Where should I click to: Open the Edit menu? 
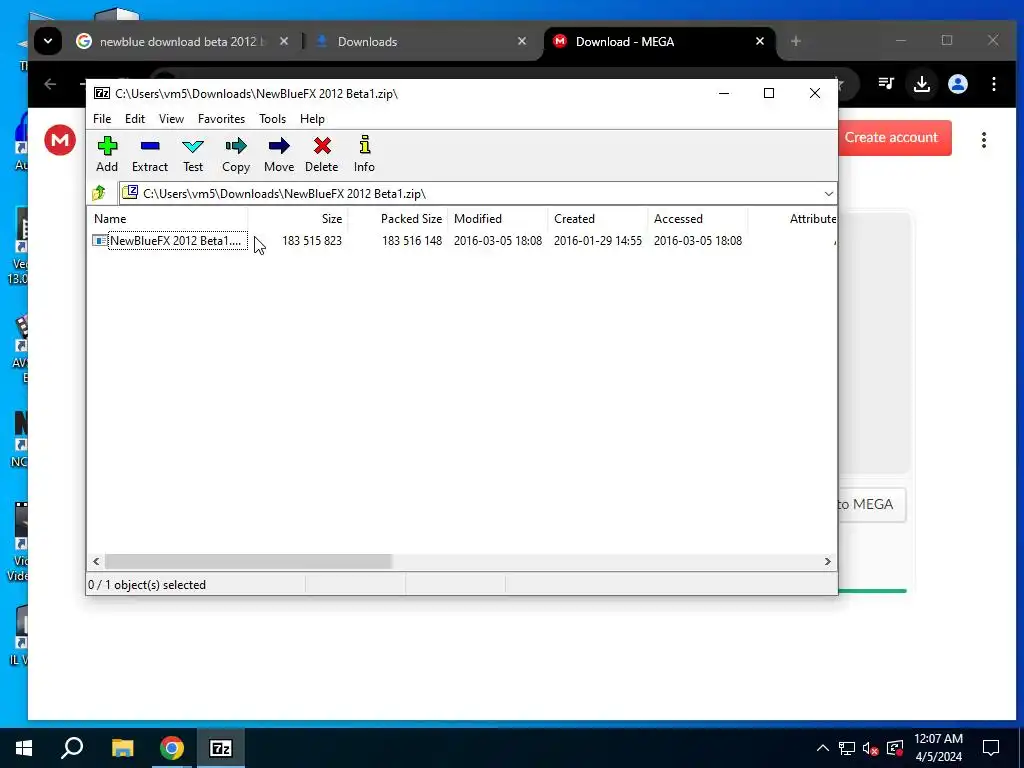click(135, 119)
